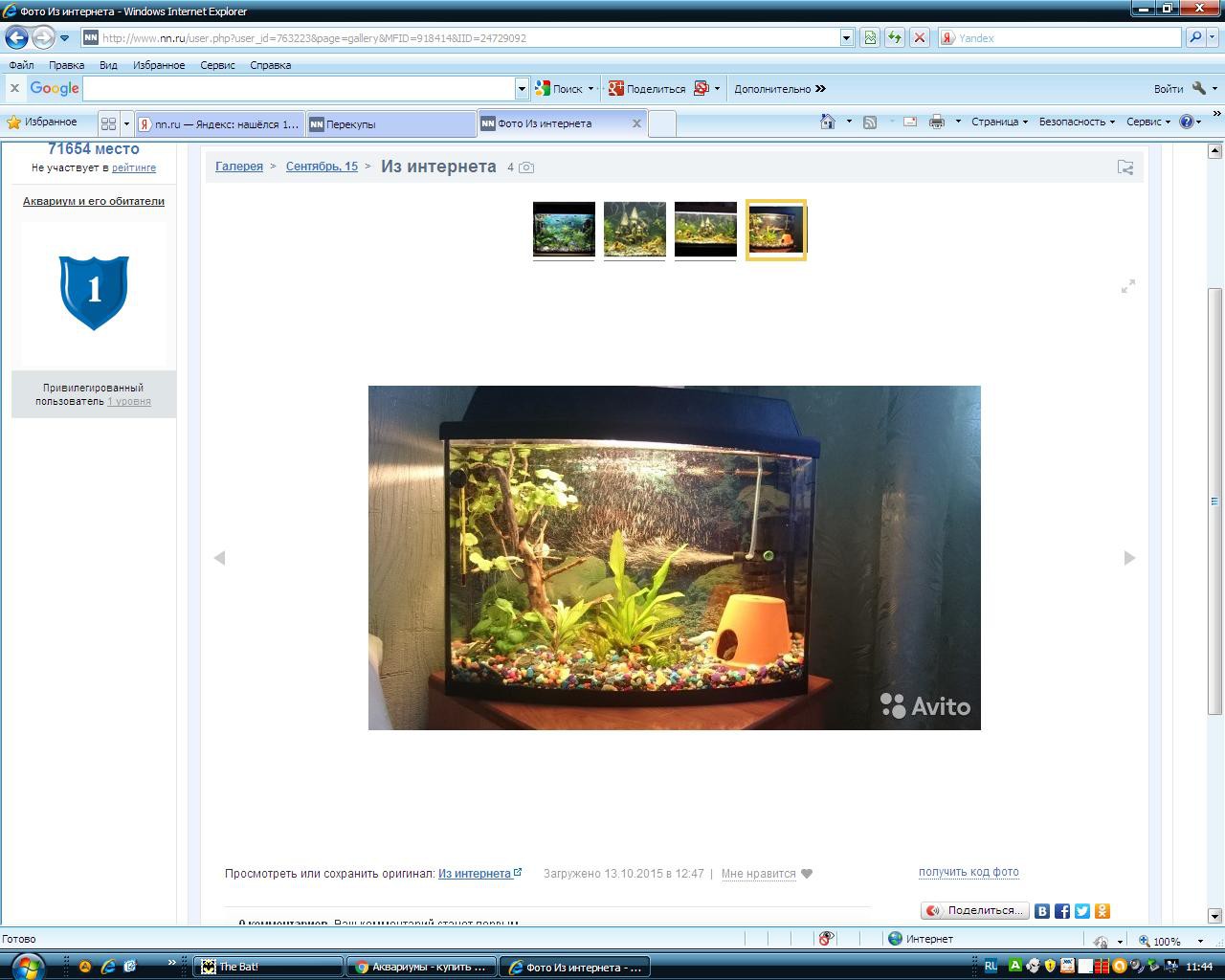Open the Файл menu

[21, 65]
